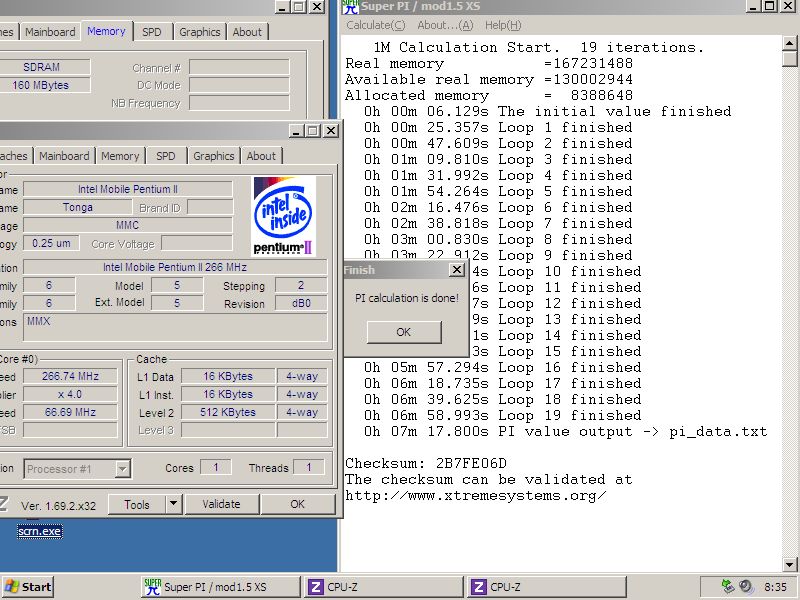The width and height of the screenshot is (800, 600).
Task: Click the Checksum: 2B7FE06D line
Action: pyautogui.click(x=426, y=463)
